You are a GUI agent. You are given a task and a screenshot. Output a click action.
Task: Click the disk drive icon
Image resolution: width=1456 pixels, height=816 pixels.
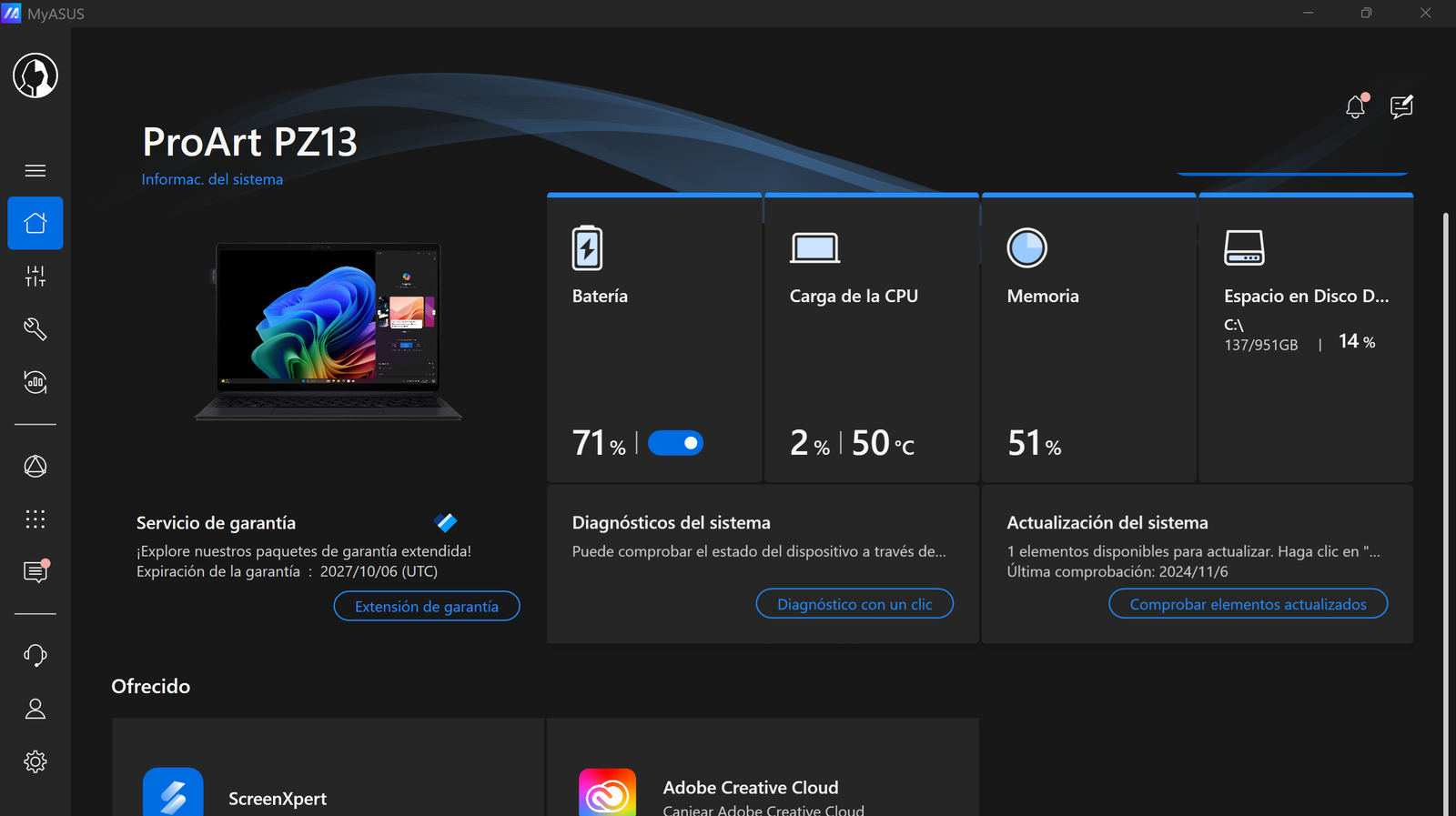1244,247
